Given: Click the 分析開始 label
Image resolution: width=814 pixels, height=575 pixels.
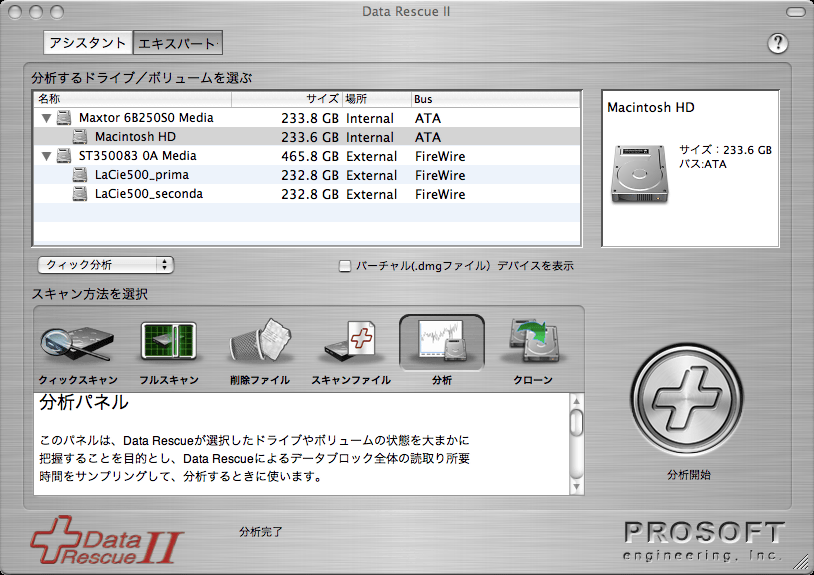Looking at the screenshot, I should tap(688, 474).
